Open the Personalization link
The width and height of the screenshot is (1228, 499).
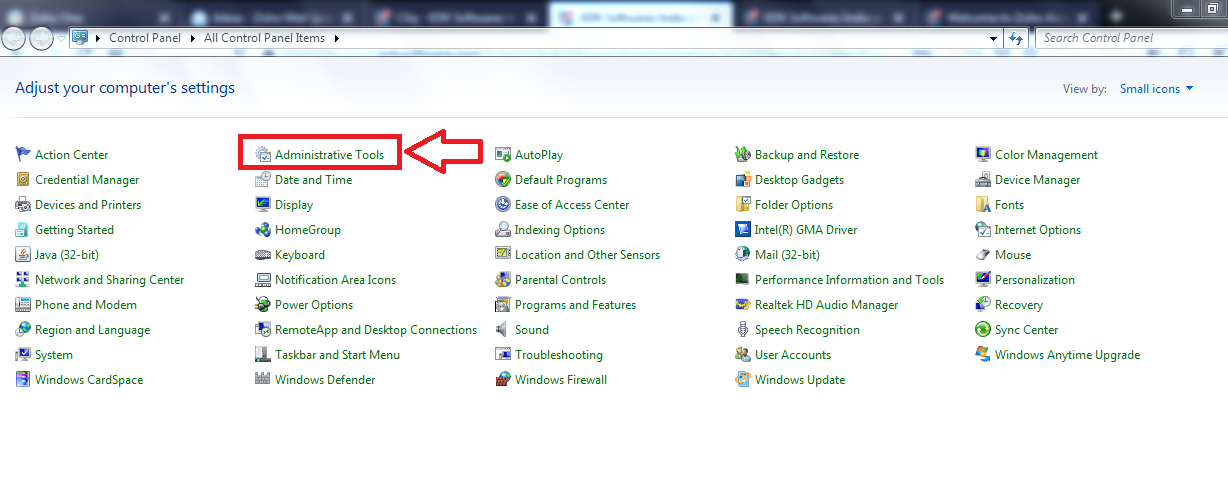pyautogui.click(x=1035, y=280)
